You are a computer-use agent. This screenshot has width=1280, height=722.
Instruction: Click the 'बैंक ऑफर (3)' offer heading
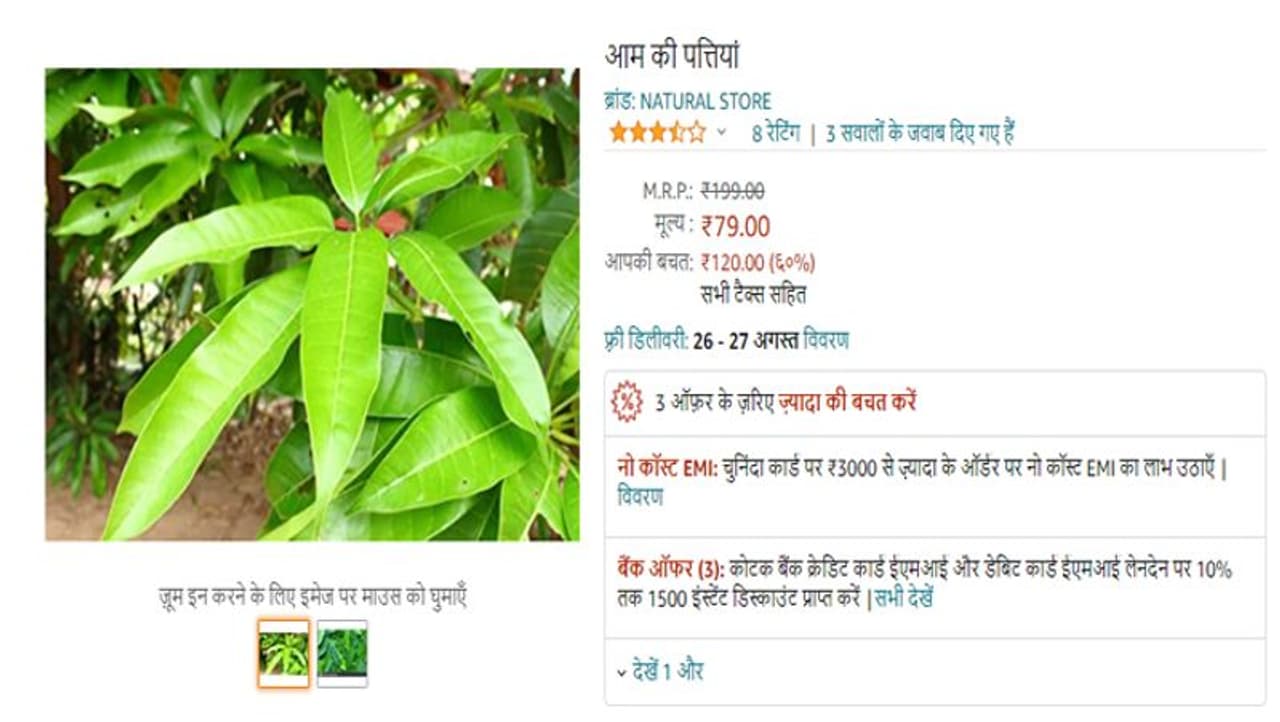(671, 570)
